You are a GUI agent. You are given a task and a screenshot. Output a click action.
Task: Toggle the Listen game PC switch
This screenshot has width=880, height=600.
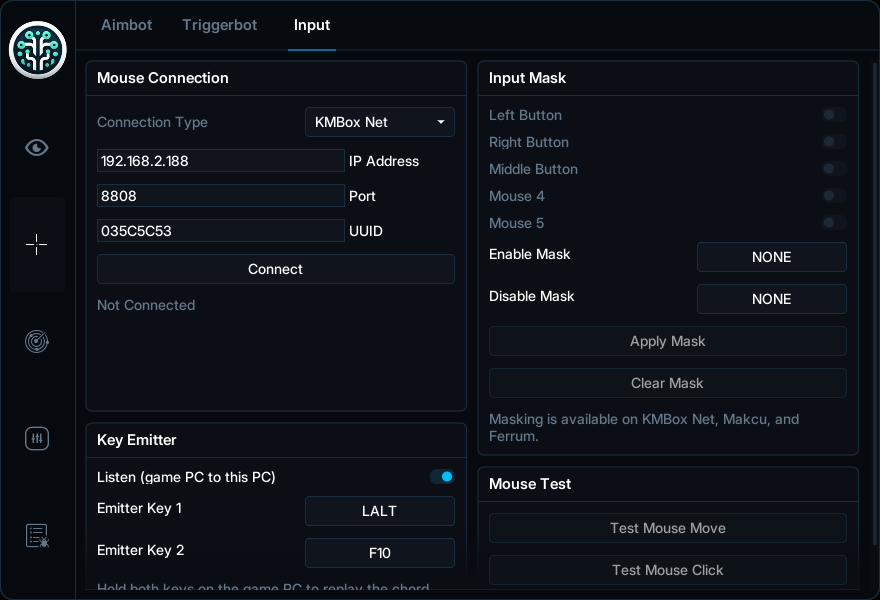(x=442, y=477)
